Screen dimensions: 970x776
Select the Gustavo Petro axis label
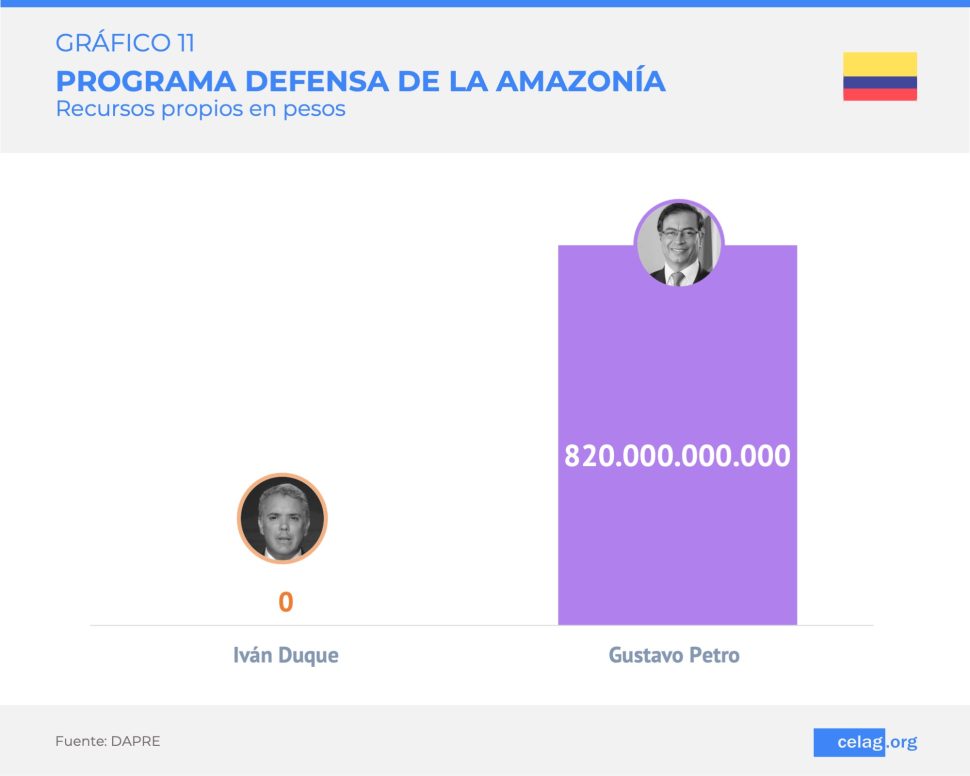pyautogui.click(x=674, y=655)
